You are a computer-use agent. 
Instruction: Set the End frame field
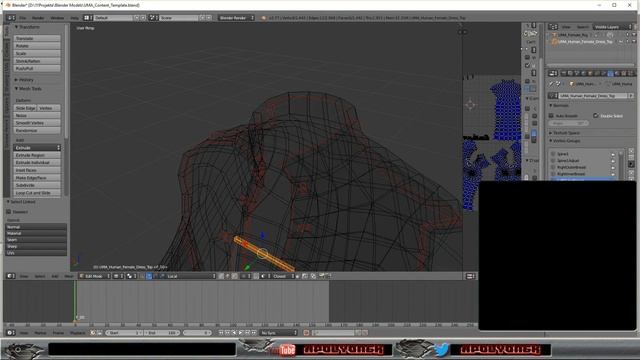pyautogui.click(x=162, y=333)
